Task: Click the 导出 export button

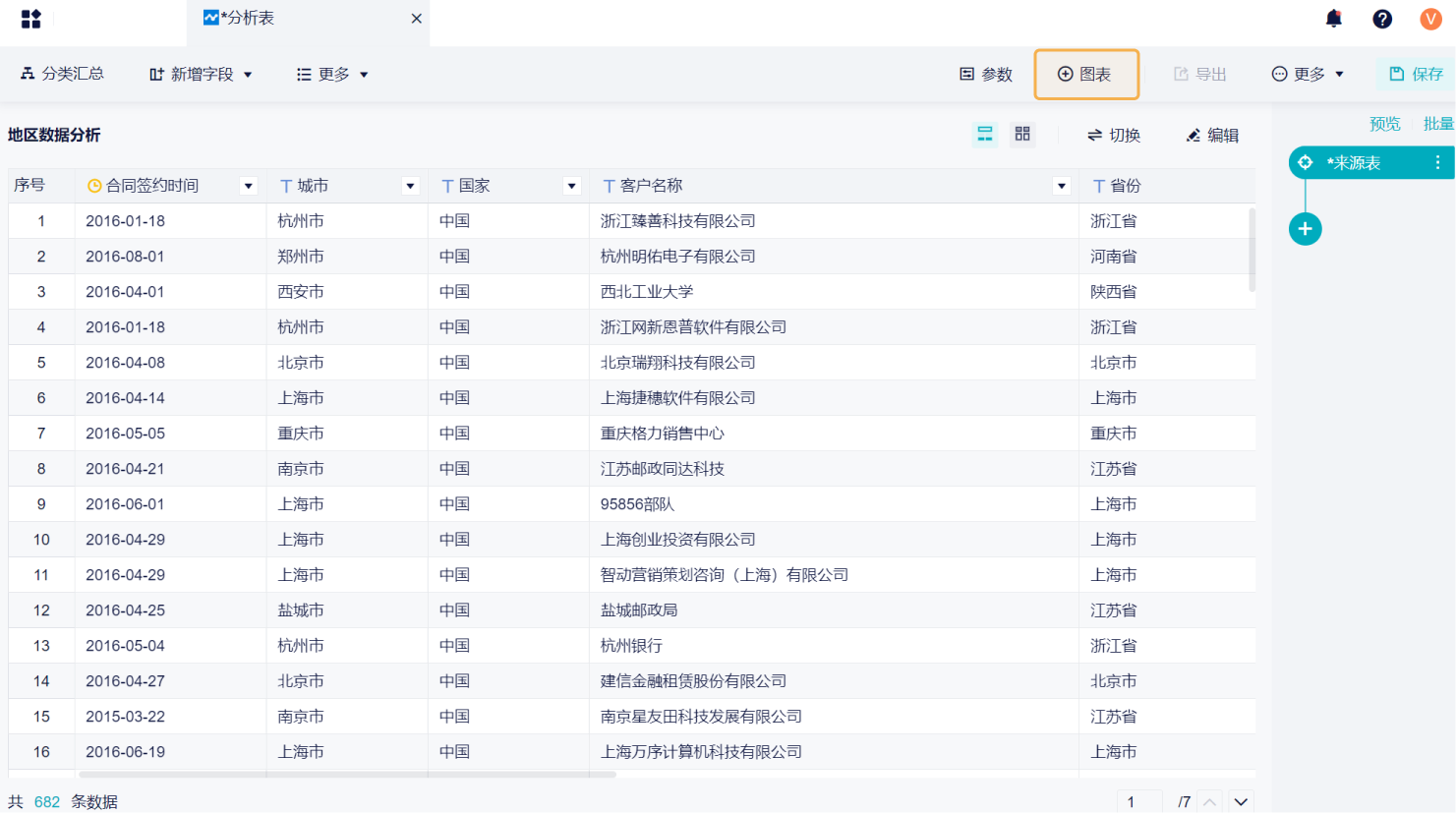Action: point(1200,74)
